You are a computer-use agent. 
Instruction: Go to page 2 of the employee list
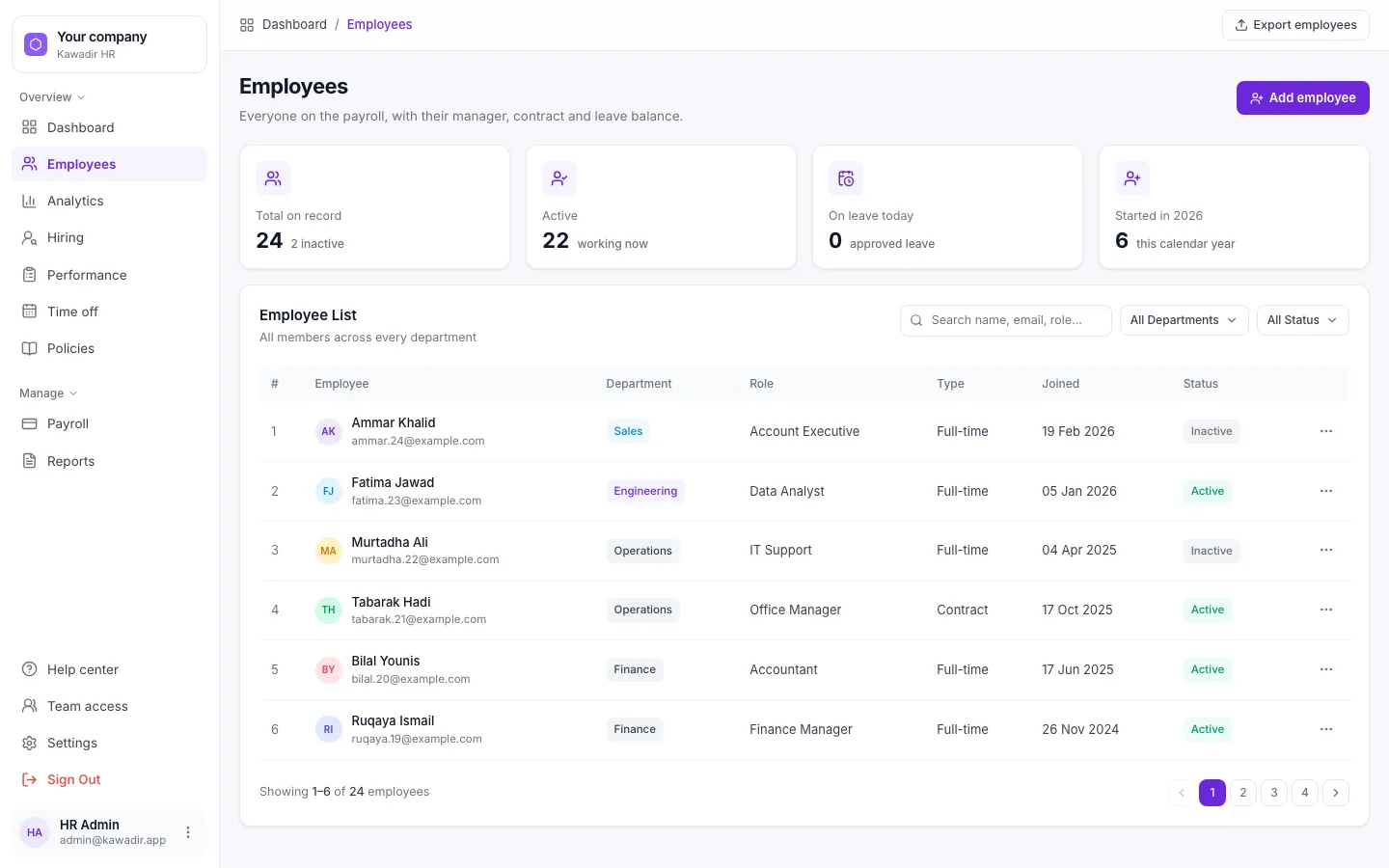[x=1243, y=793]
